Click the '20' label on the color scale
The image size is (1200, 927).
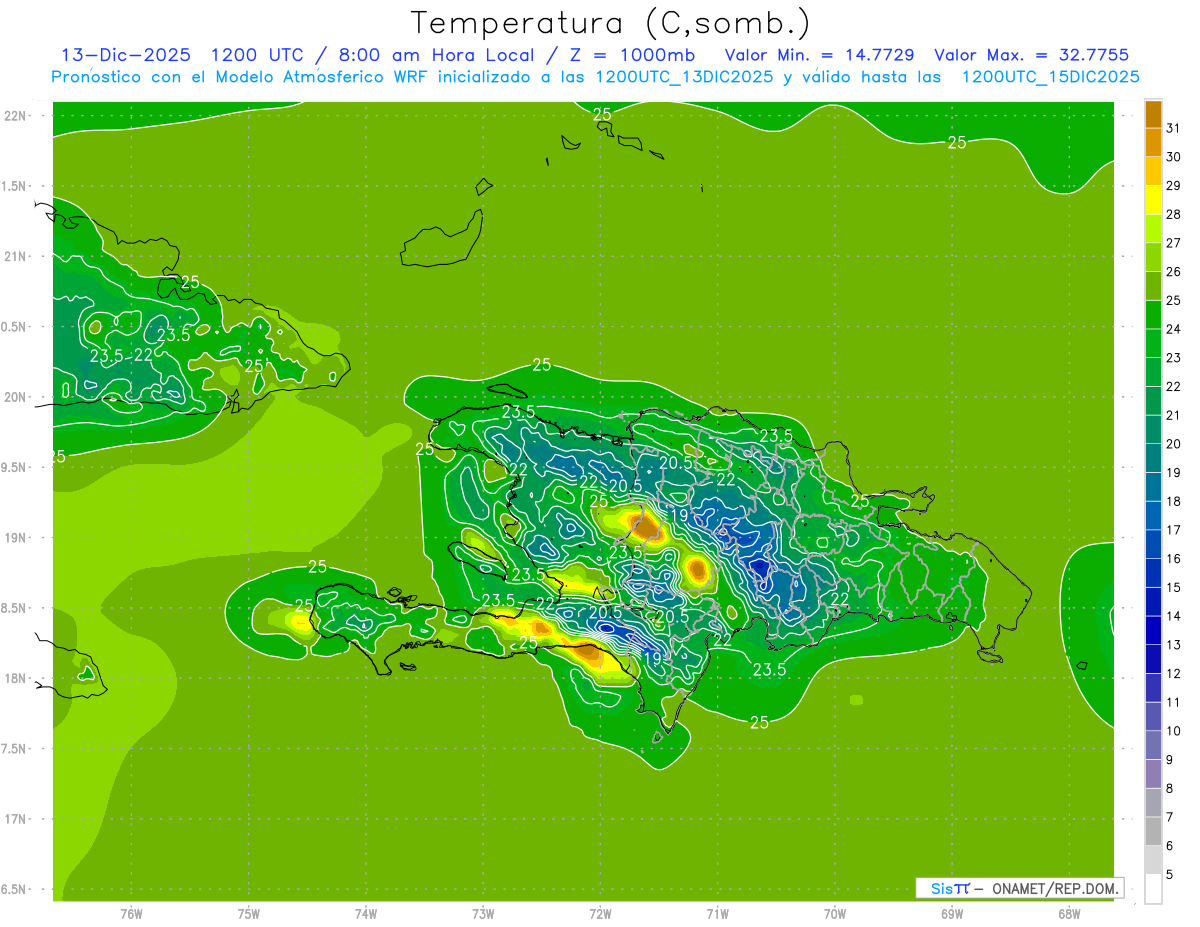pos(1173,444)
